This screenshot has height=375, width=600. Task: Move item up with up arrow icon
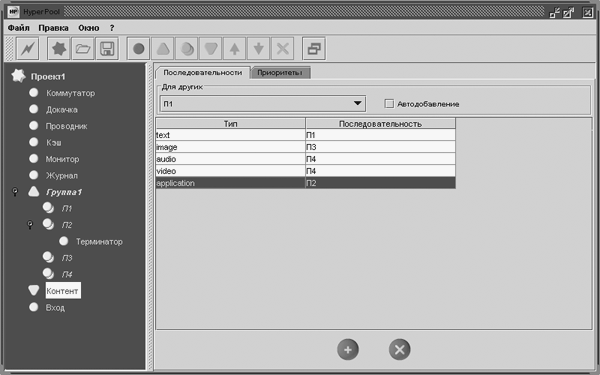click(235, 49)
